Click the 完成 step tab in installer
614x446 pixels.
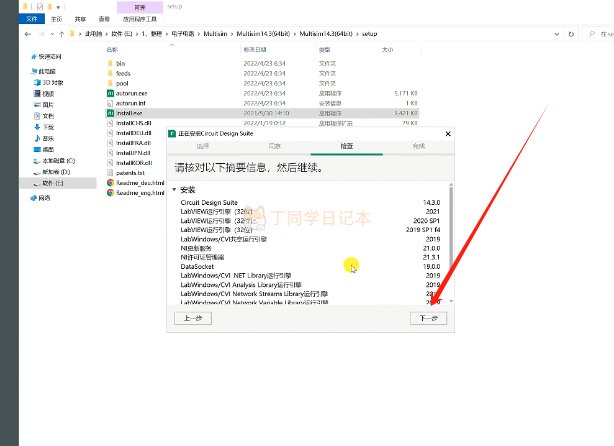tap(419, 146)
